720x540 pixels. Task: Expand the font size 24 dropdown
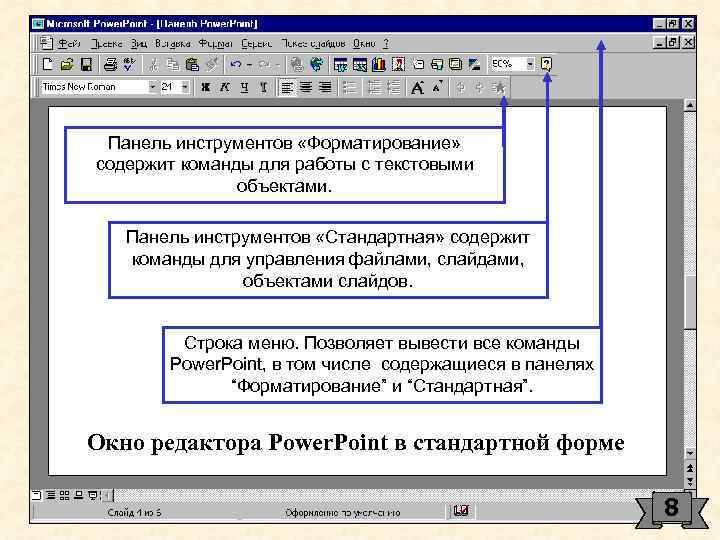point(185,86)
